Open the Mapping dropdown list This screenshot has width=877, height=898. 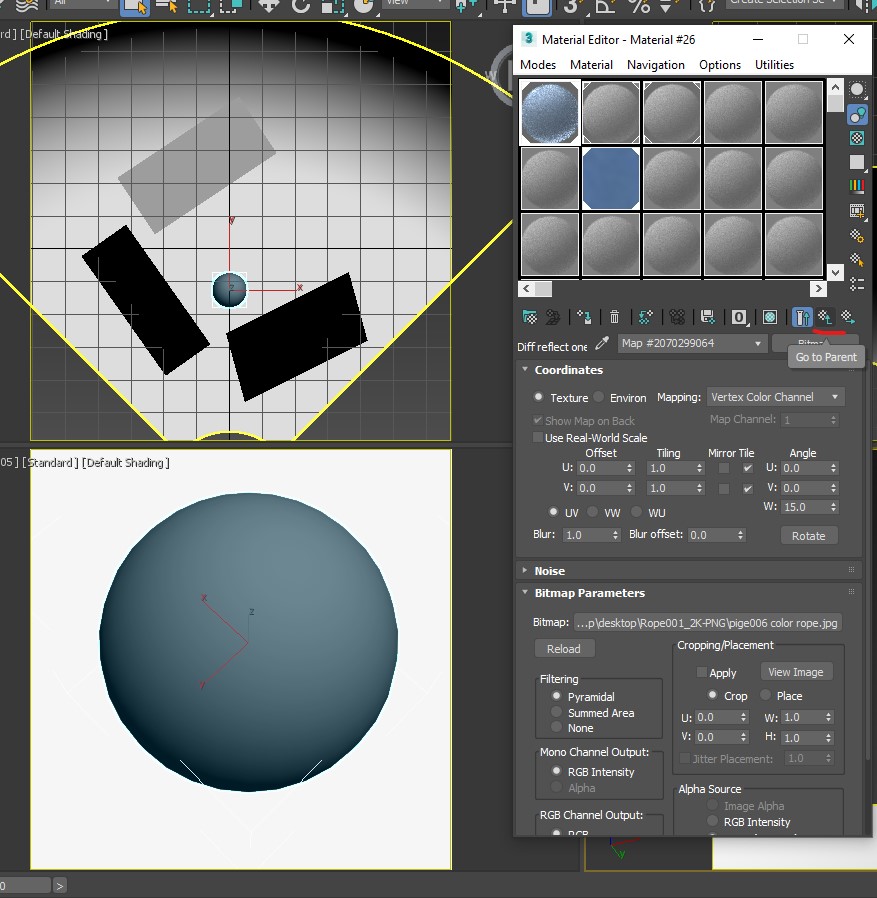775,397
